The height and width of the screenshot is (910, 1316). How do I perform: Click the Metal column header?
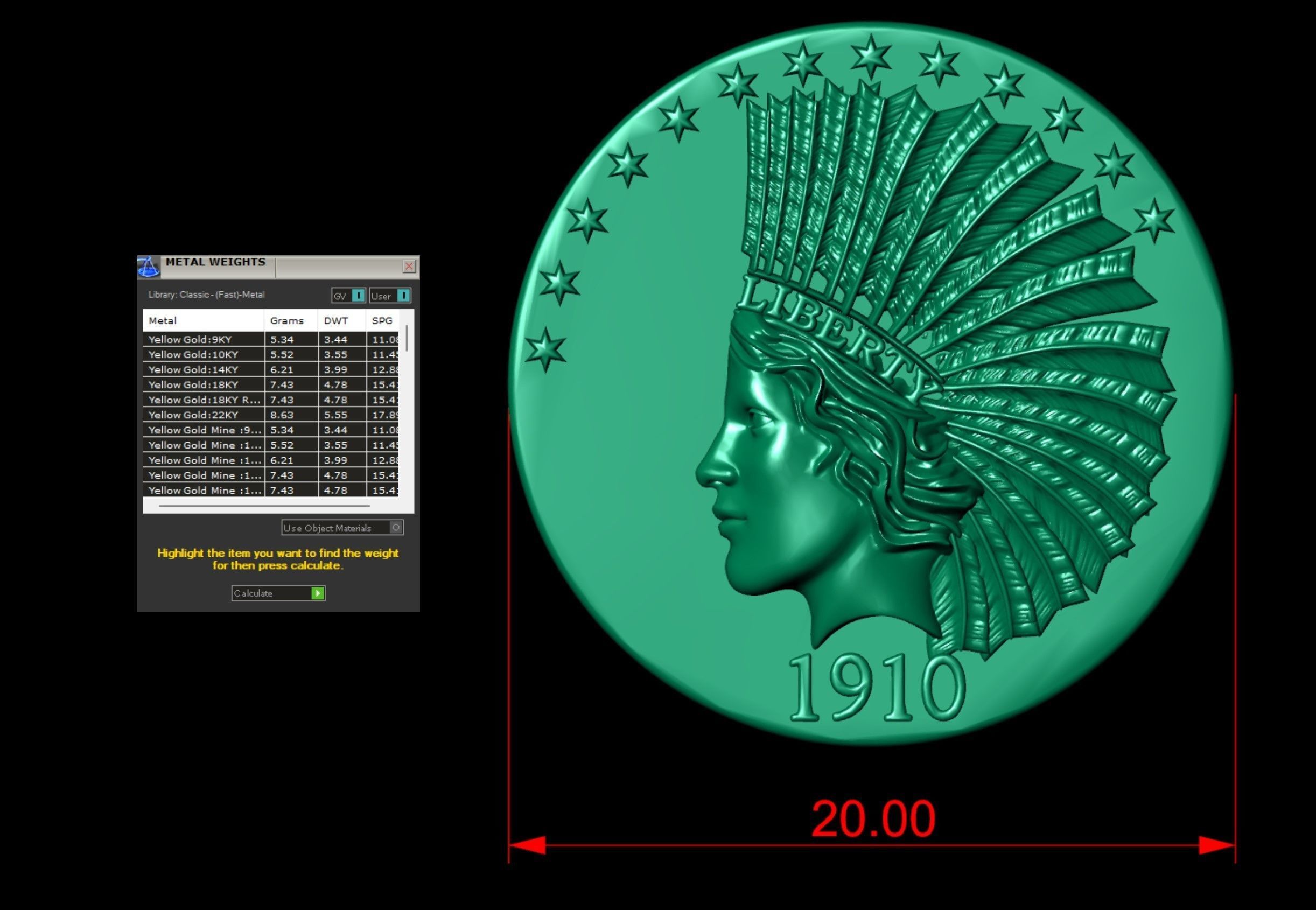[204, 320]
